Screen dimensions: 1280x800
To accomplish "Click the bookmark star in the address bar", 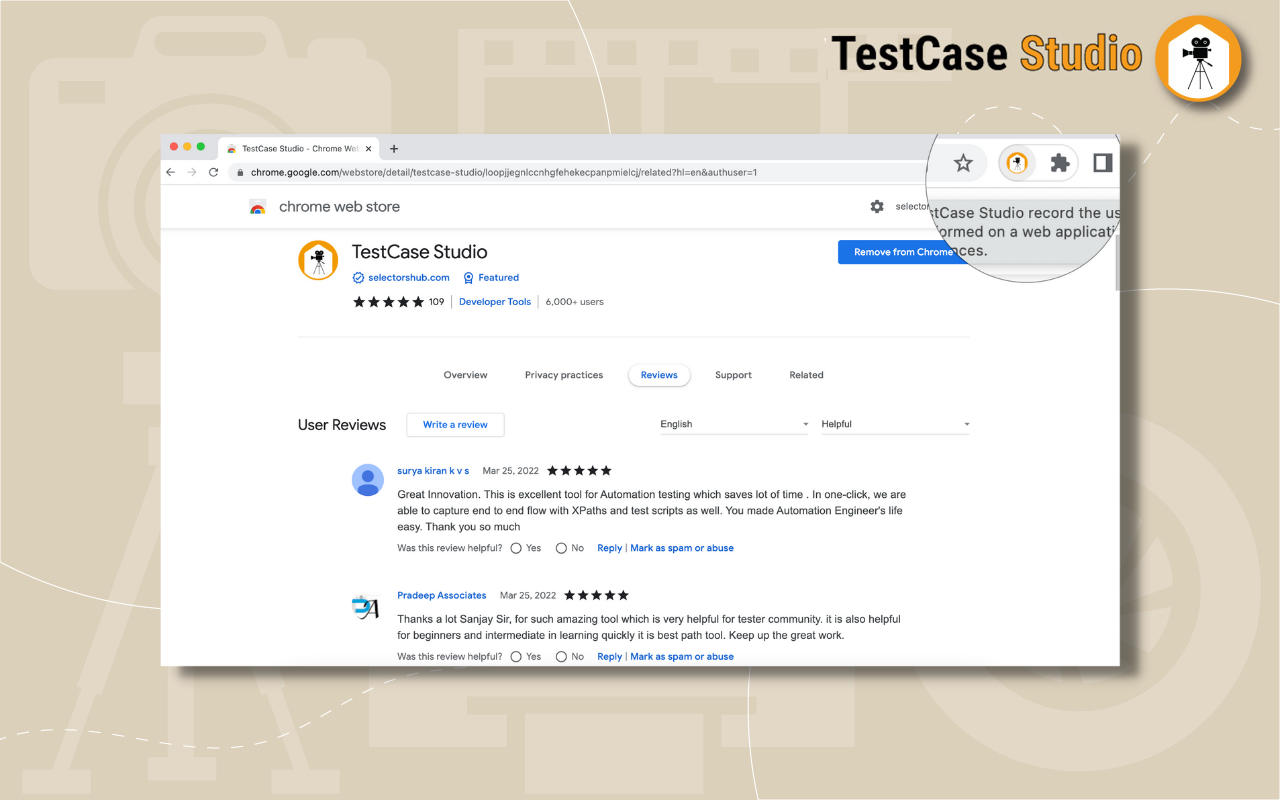I will pyautogui.click(x=963, y=162).
